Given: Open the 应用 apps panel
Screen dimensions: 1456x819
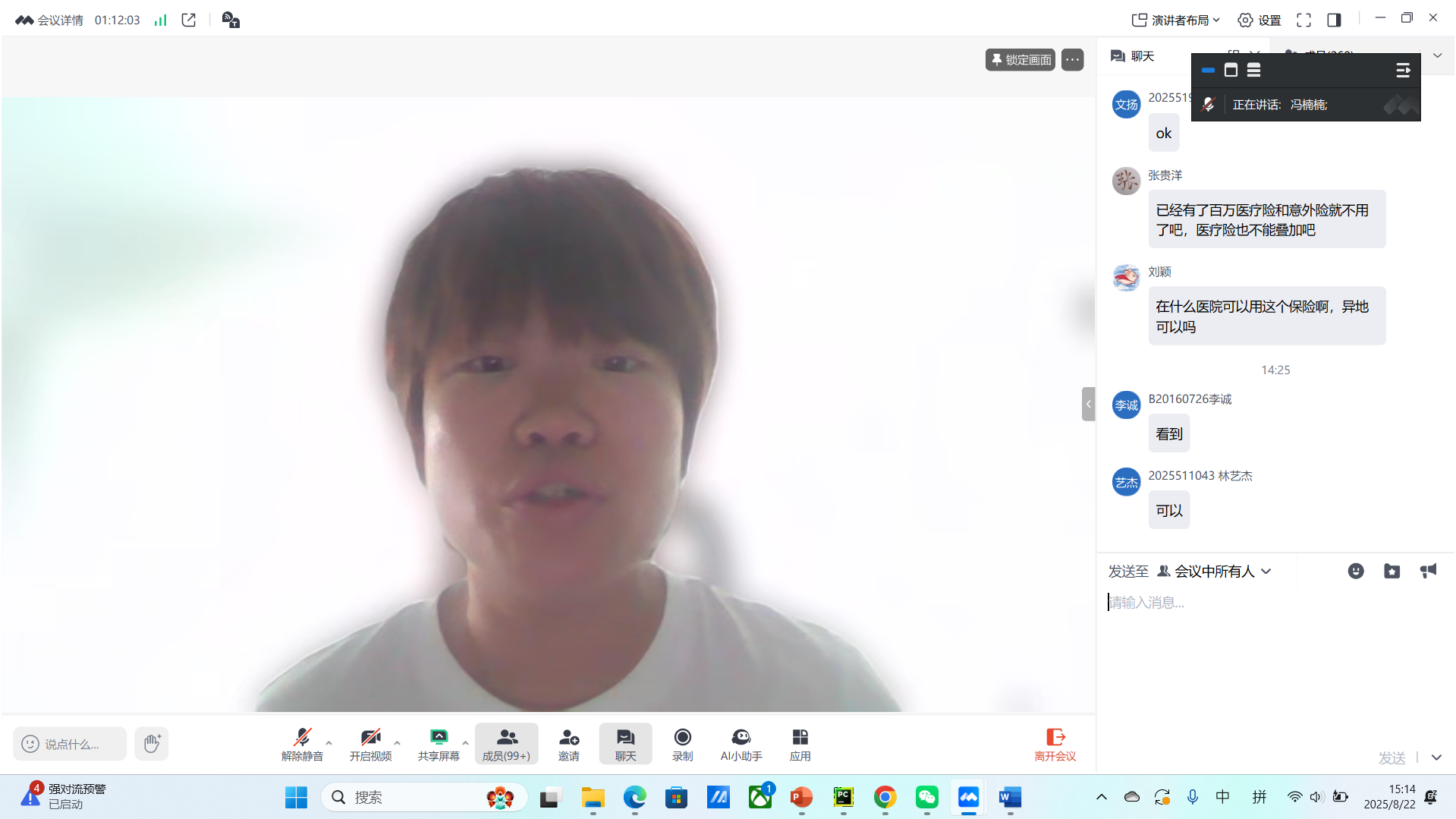Looking at the screenshot, I should click(x=800, y=744).
